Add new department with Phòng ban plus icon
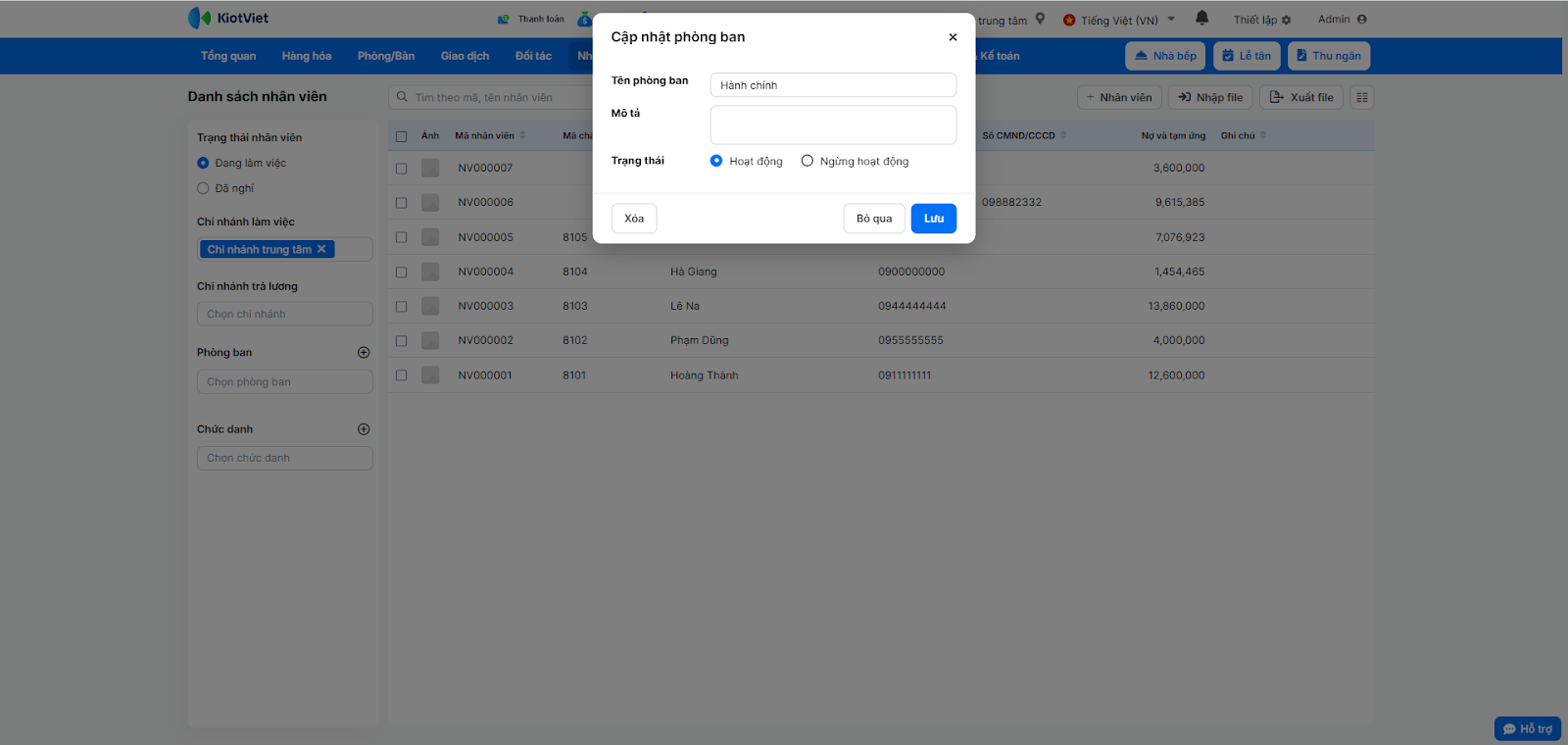The width and height of the screenshot is (1568, 745). 364,353
